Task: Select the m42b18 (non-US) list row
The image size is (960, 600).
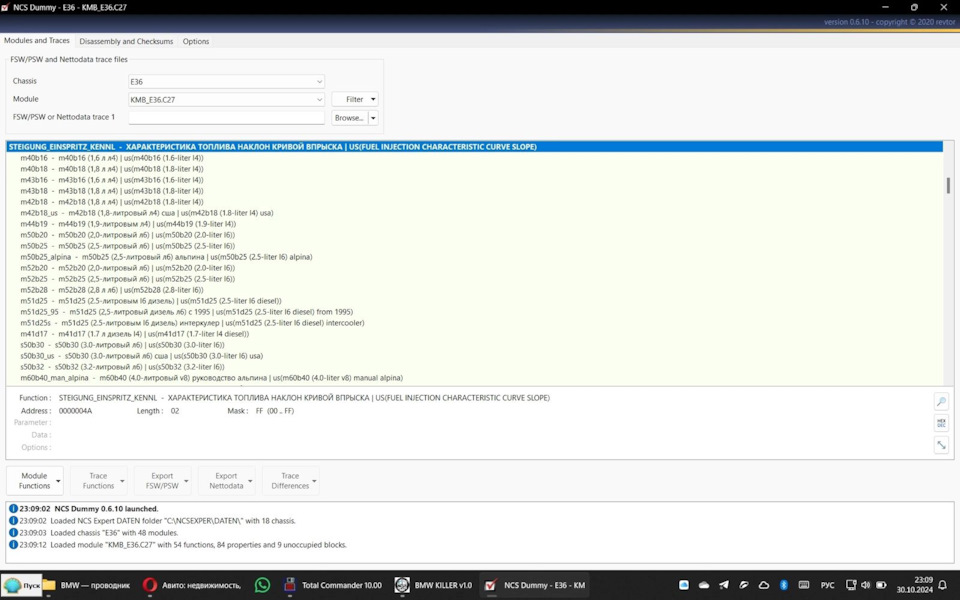Action: [x=474, y=202]
